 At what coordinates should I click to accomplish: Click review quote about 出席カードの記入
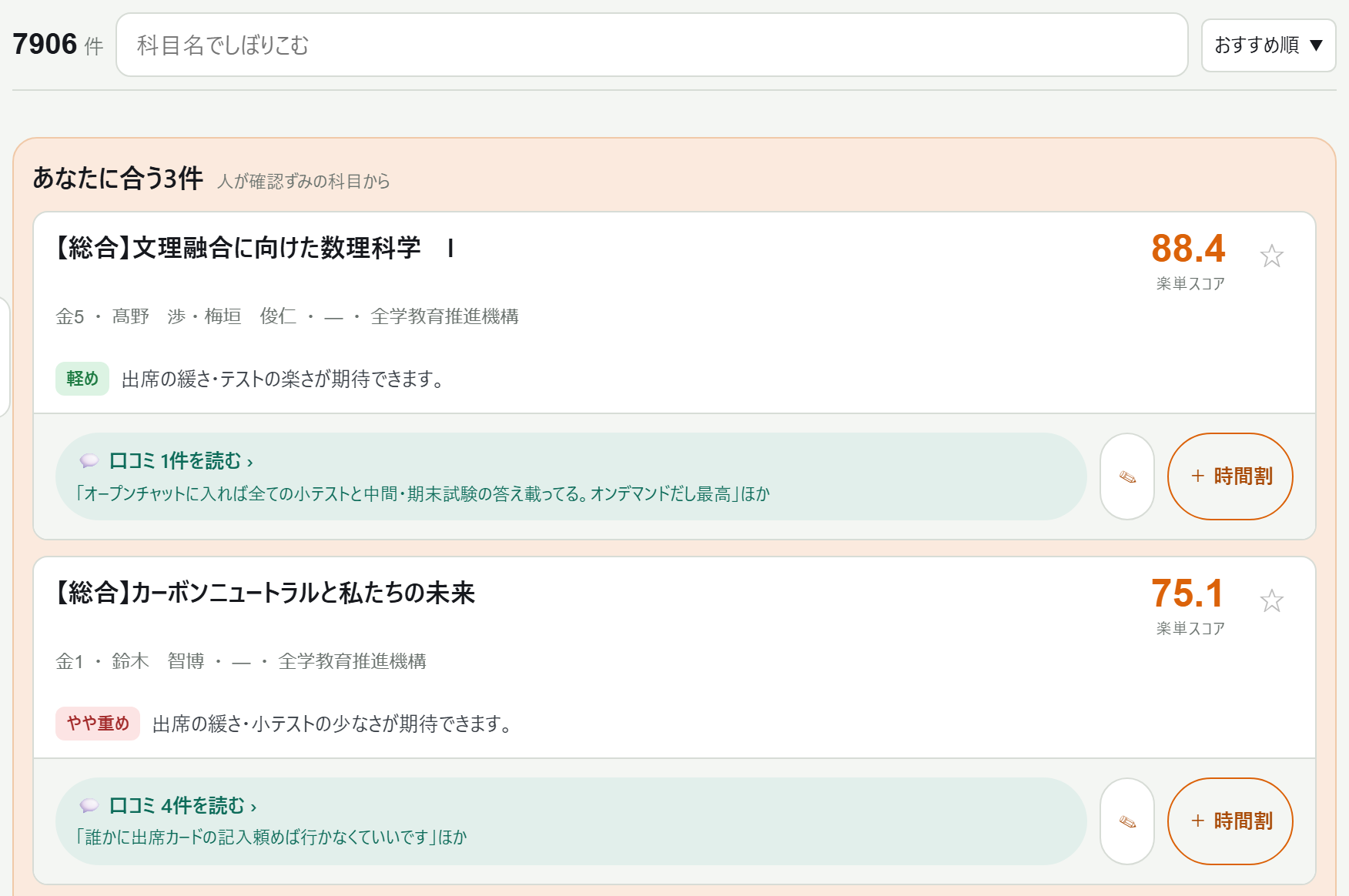click(271, 837)
